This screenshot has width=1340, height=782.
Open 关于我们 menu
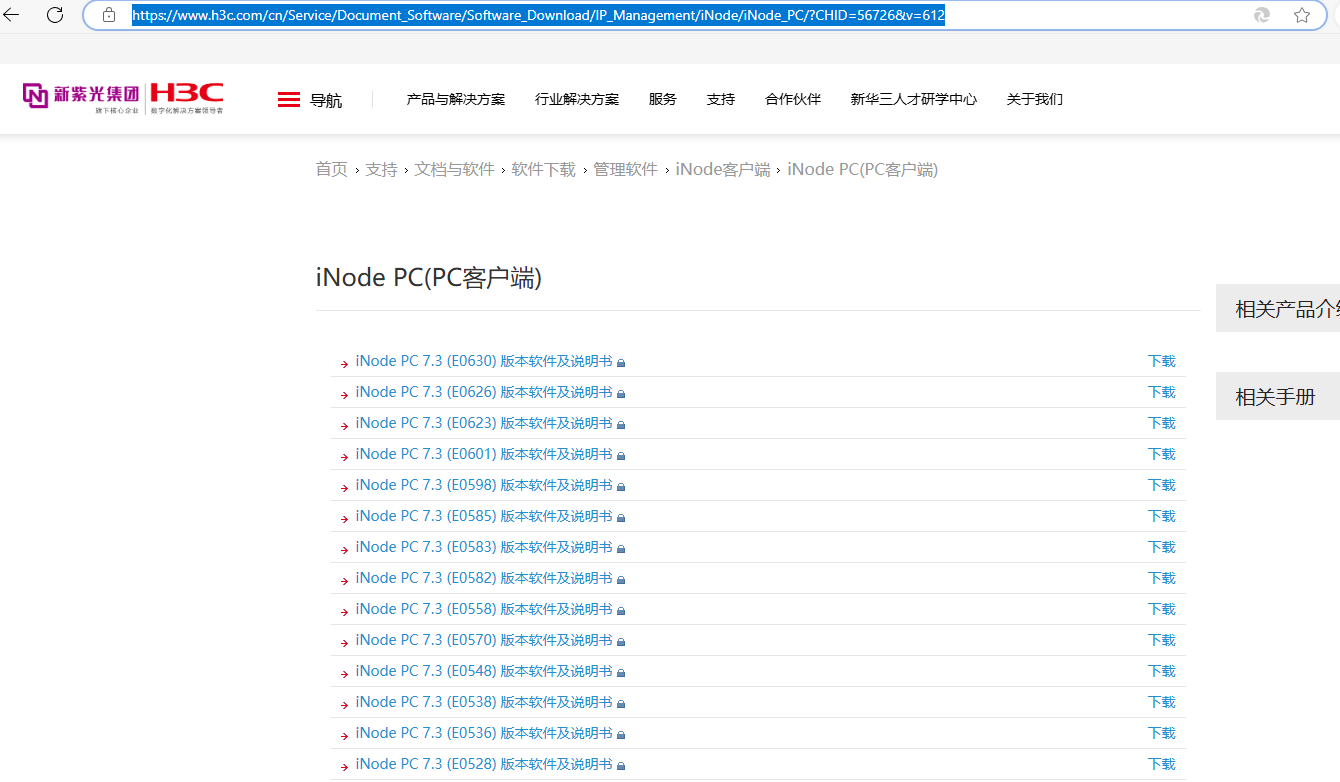click(x=1035, y=99)
